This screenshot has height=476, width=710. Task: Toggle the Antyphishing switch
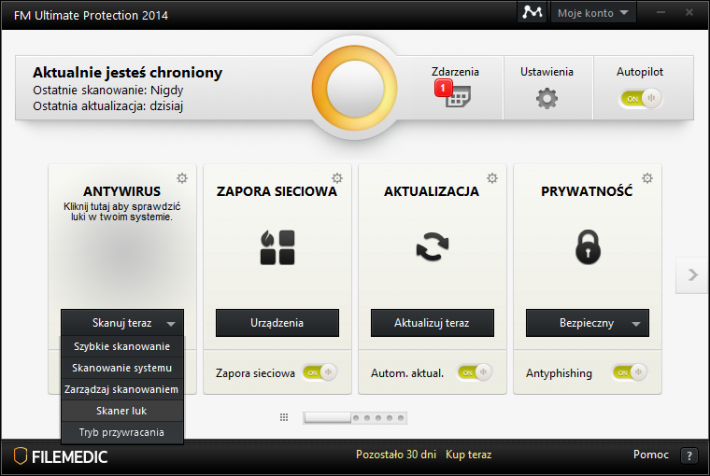tap(630, 373)
